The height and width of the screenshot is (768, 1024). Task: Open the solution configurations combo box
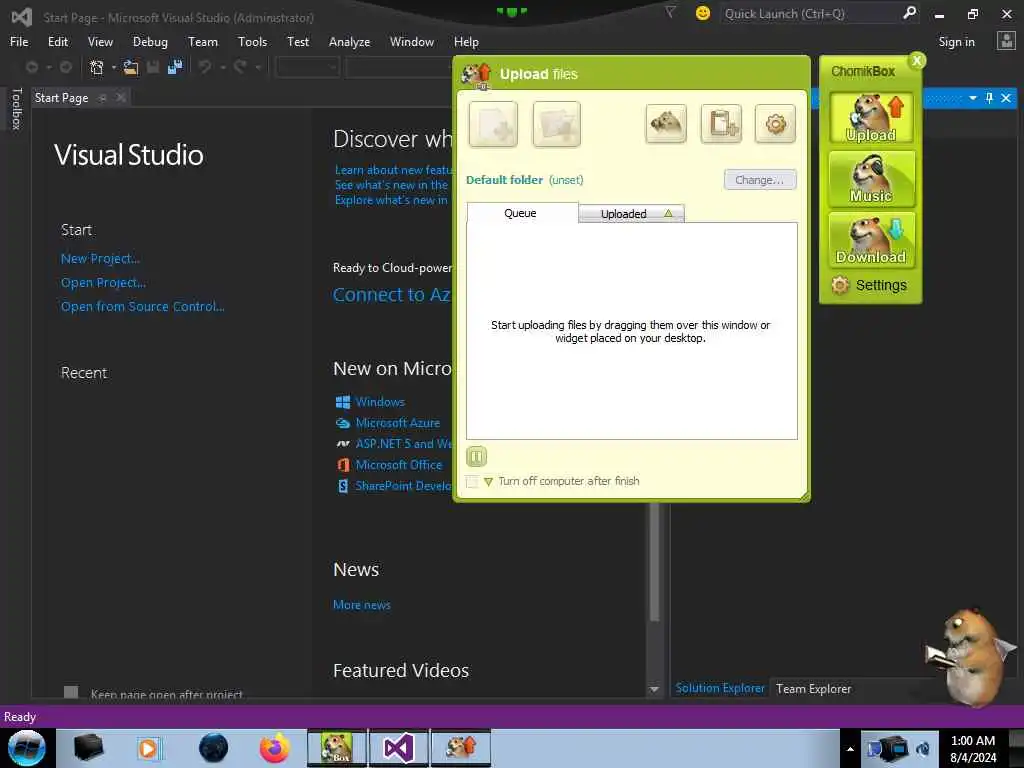[308, 67]
